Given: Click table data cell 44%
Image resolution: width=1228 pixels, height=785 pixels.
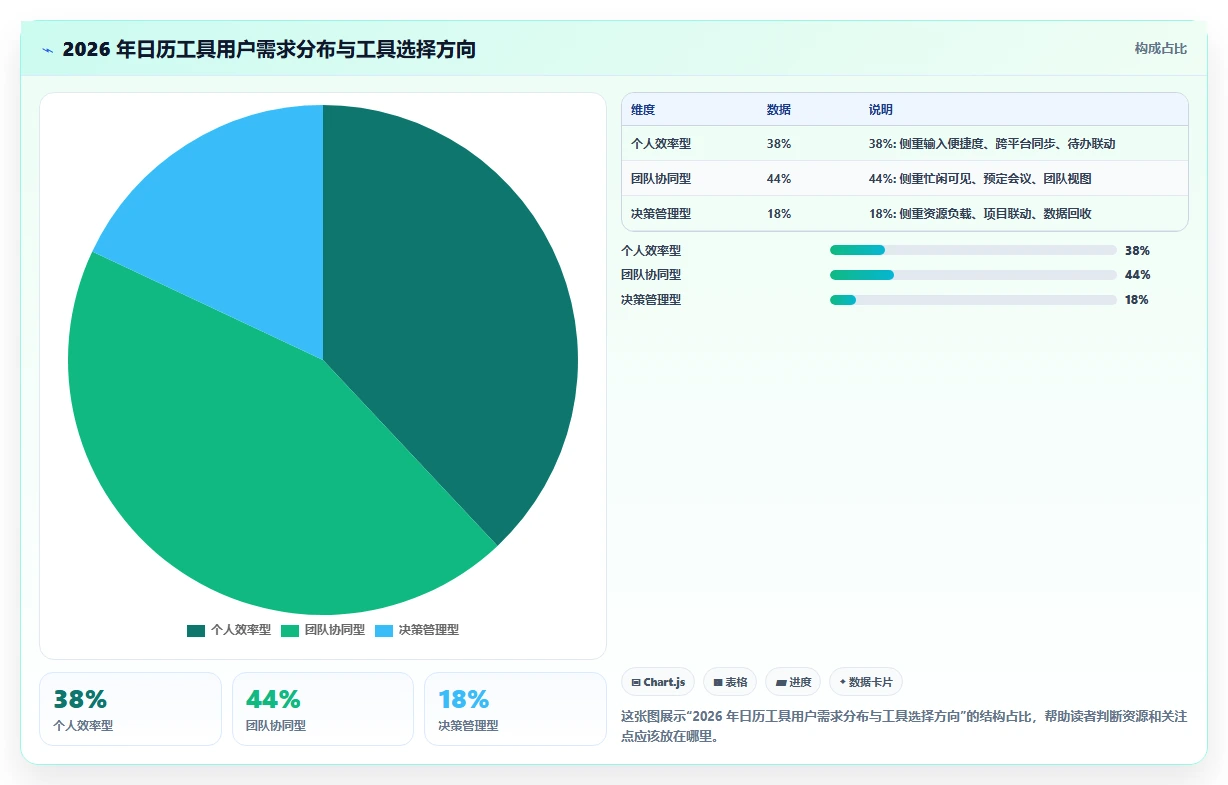Looking at the screenshot, I should tap(779, 179).
